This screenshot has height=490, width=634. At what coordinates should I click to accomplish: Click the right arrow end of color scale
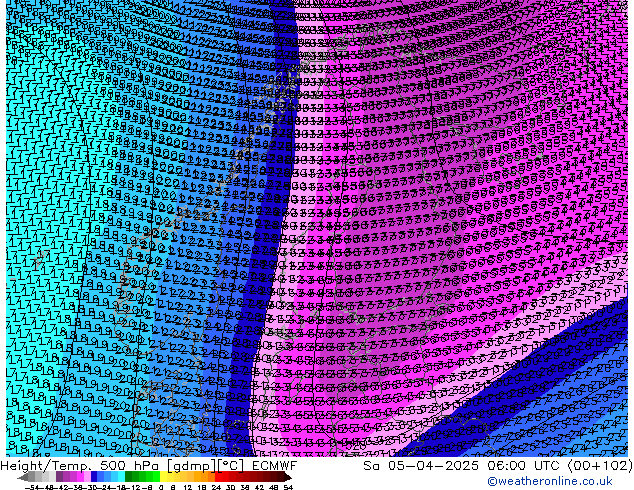(x=287, y=477)
